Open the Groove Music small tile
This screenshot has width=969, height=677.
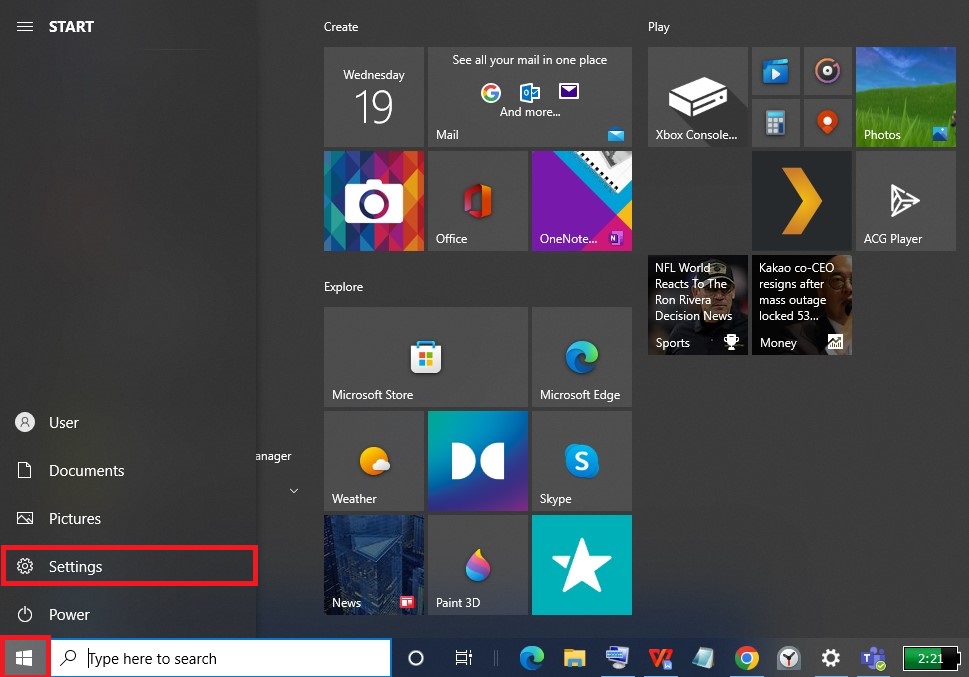coord(827,71)
